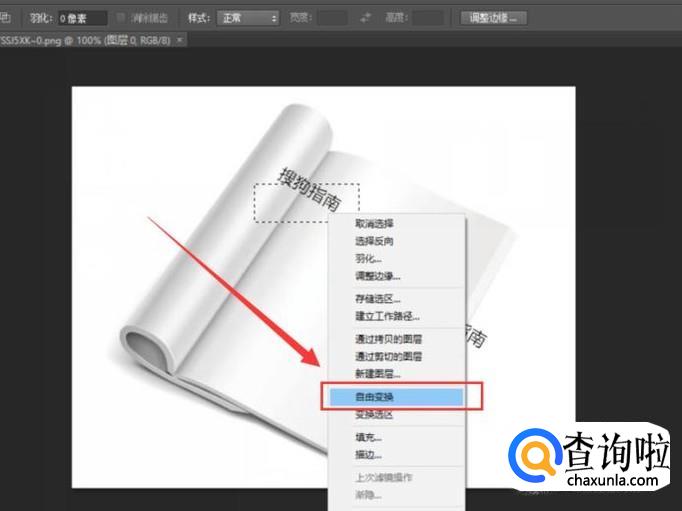Open the 样式 style dropdown
Viewport: 682px width, 511px height.
point(247,18)
